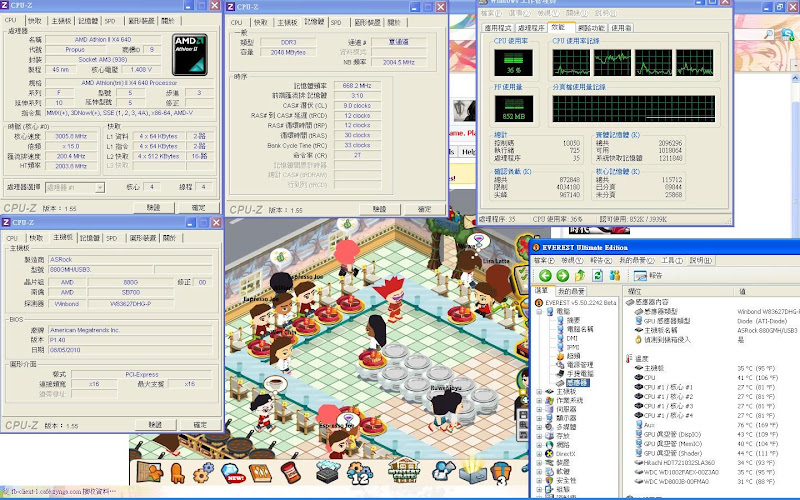Switch to the 處理程序 tab in Task Manager
This screenshot has width=800, height=500.
coord(531,28)
